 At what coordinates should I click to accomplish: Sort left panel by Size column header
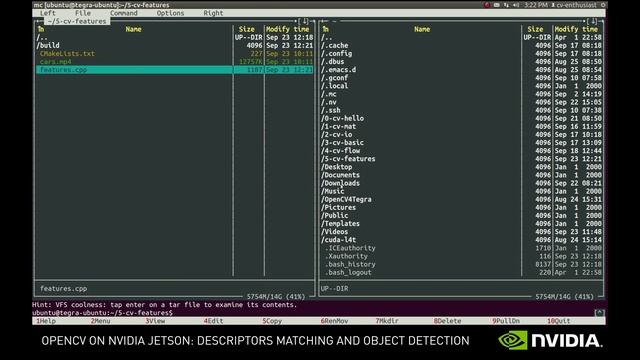click(x=247, y=29)
